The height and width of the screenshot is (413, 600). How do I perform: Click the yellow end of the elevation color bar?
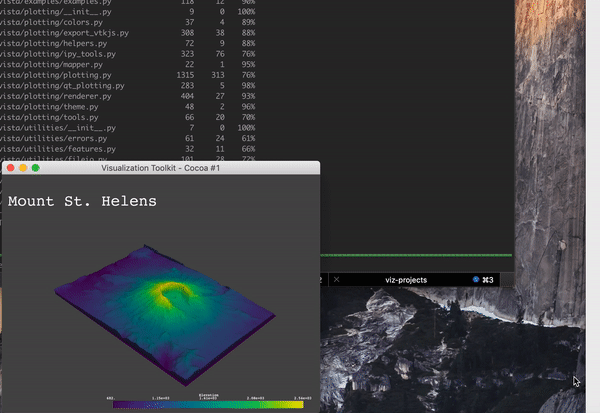297,405
